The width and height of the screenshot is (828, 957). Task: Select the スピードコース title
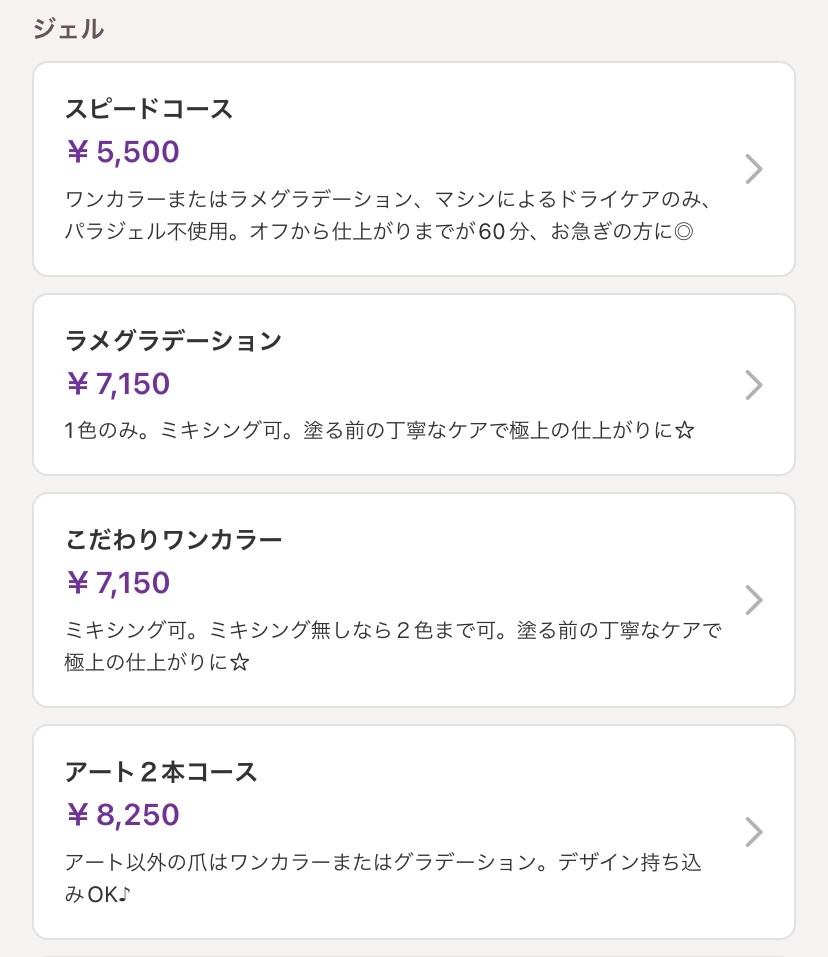[149, 109]
